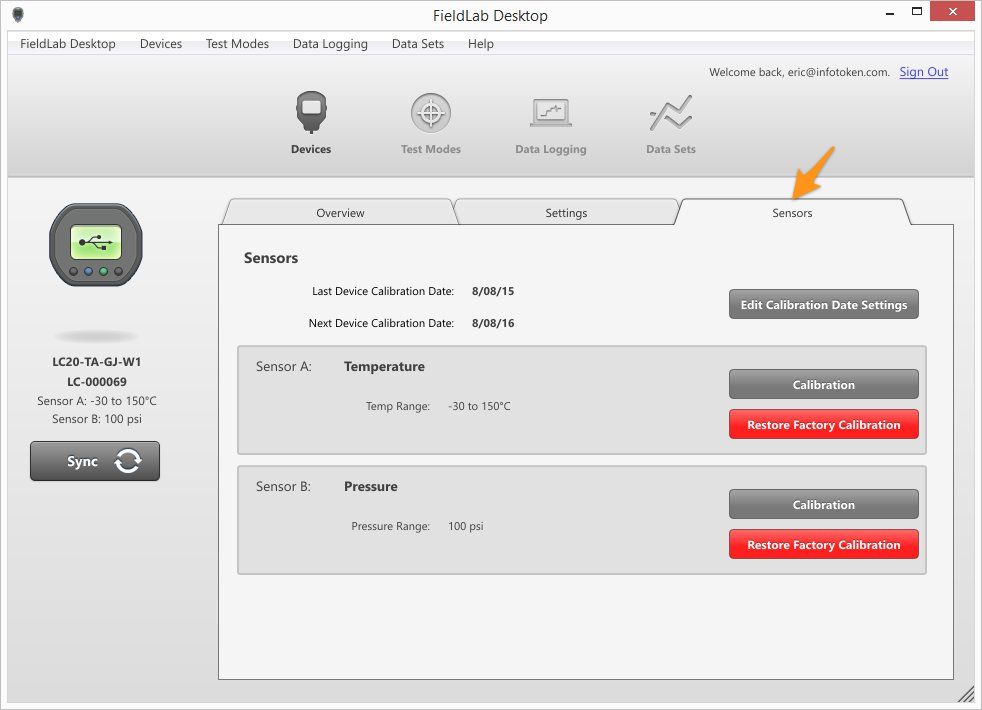Restore Factory Calibration for Sensor A
The image size is (982, 710).
pyautogui.click(x=824, y=424)
